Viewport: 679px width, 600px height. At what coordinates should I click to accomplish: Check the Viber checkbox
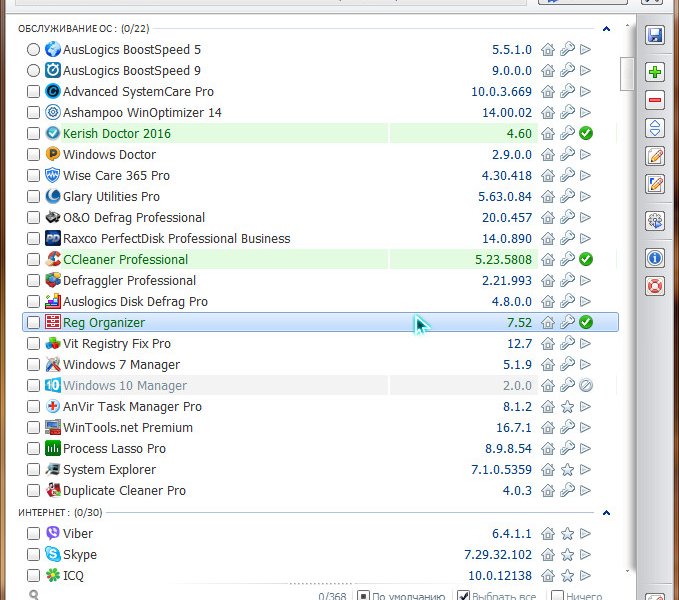pyautogui.click(x=33, y=533)
